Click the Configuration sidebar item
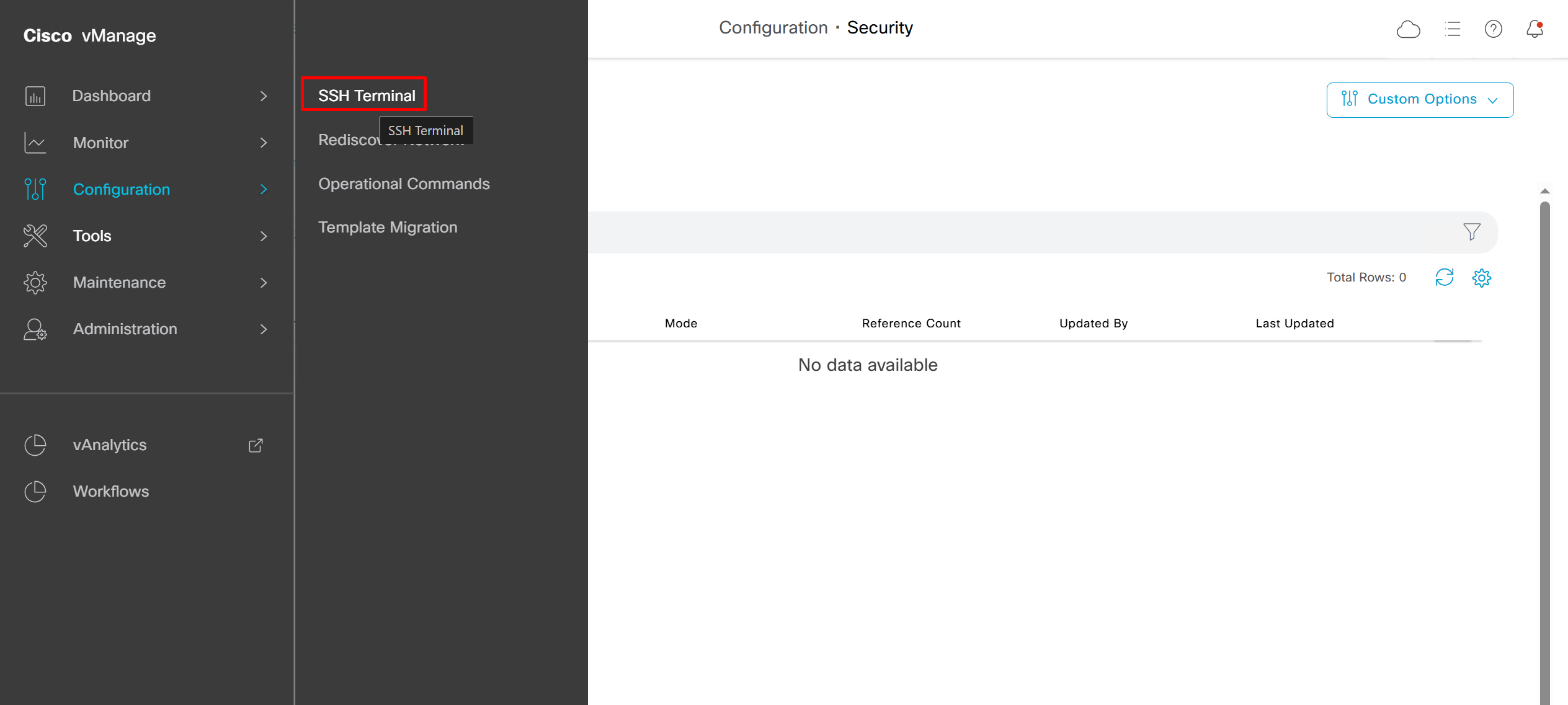 121,190
